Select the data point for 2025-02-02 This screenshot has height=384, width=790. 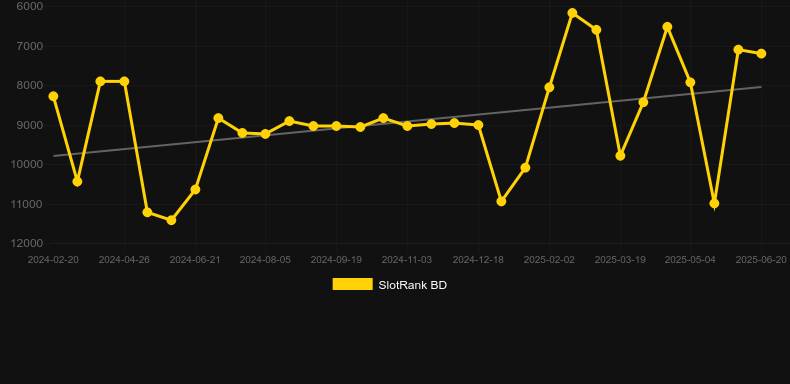coord(549,88)
